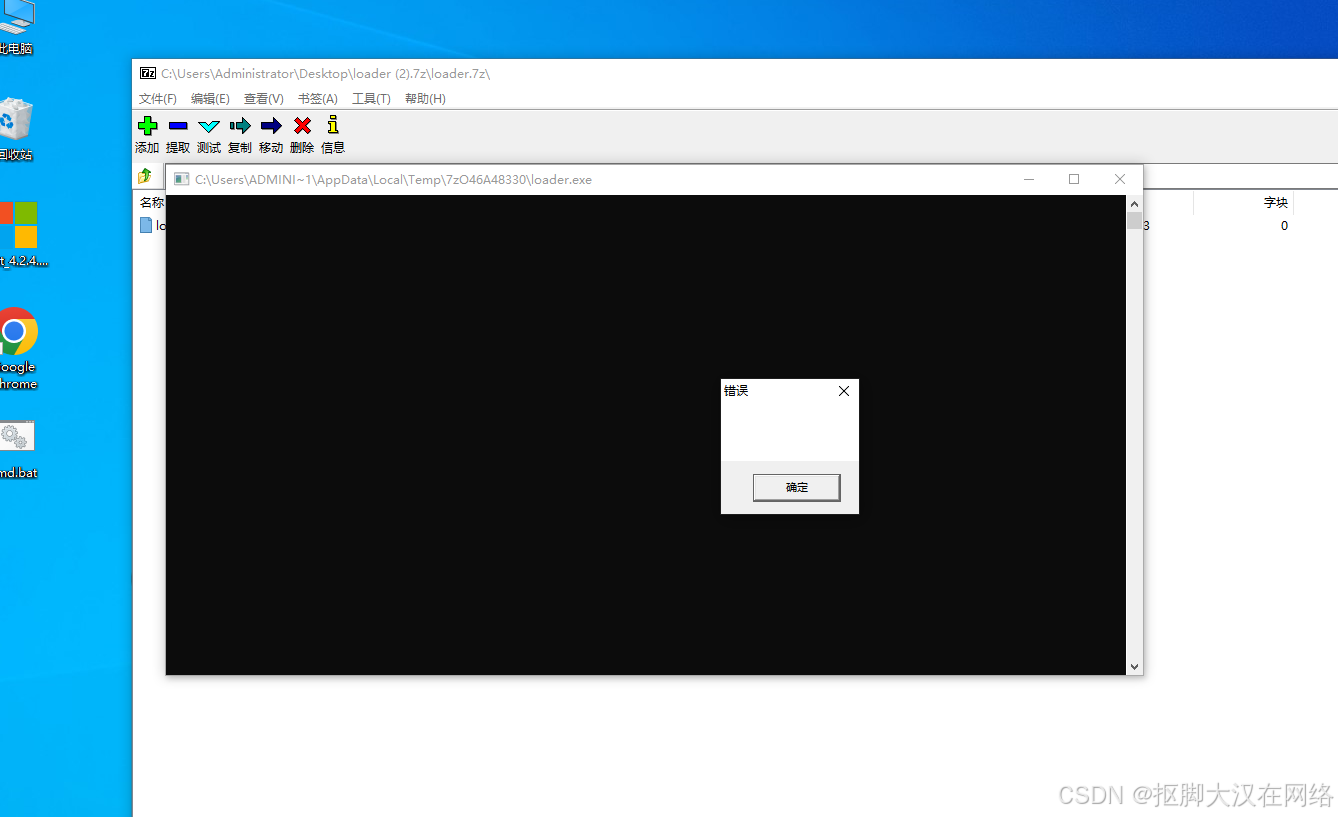This screenshot has width=1338, height=817.
Task: Select the loader file icon in list
Action: click(x=146, y=225)
